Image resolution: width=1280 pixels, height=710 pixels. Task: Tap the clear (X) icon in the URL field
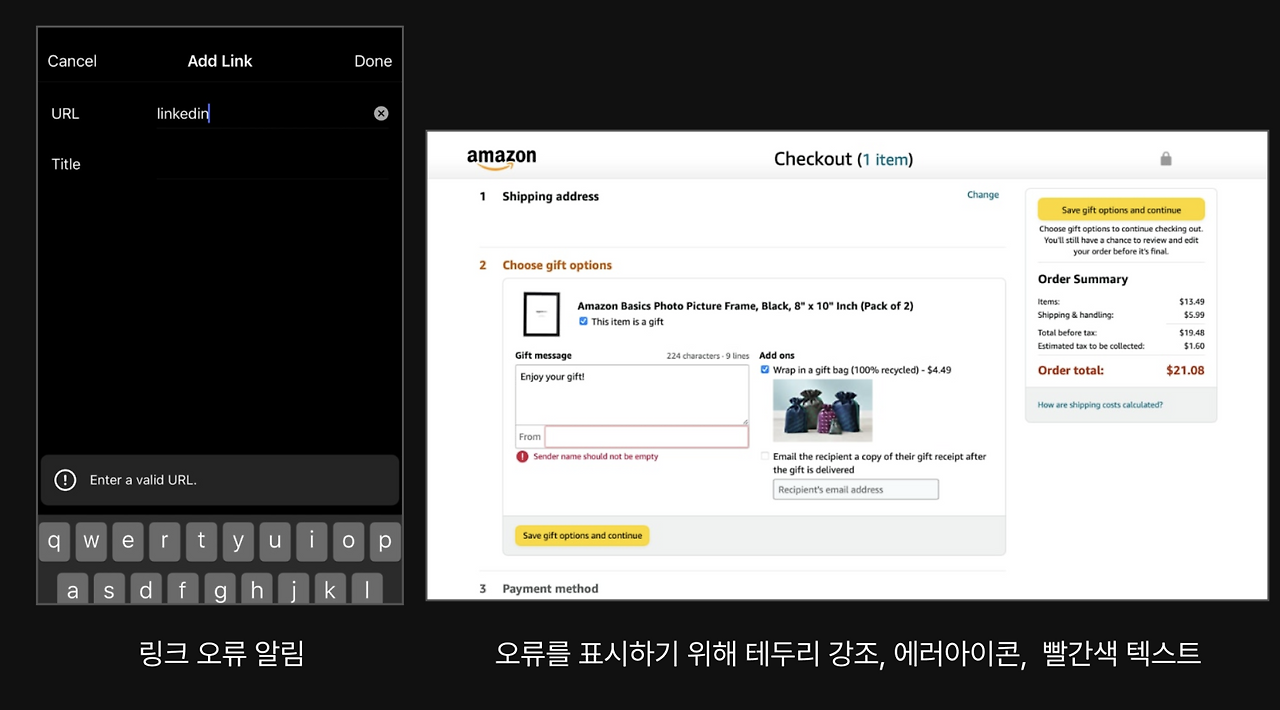tap(381, 112)
